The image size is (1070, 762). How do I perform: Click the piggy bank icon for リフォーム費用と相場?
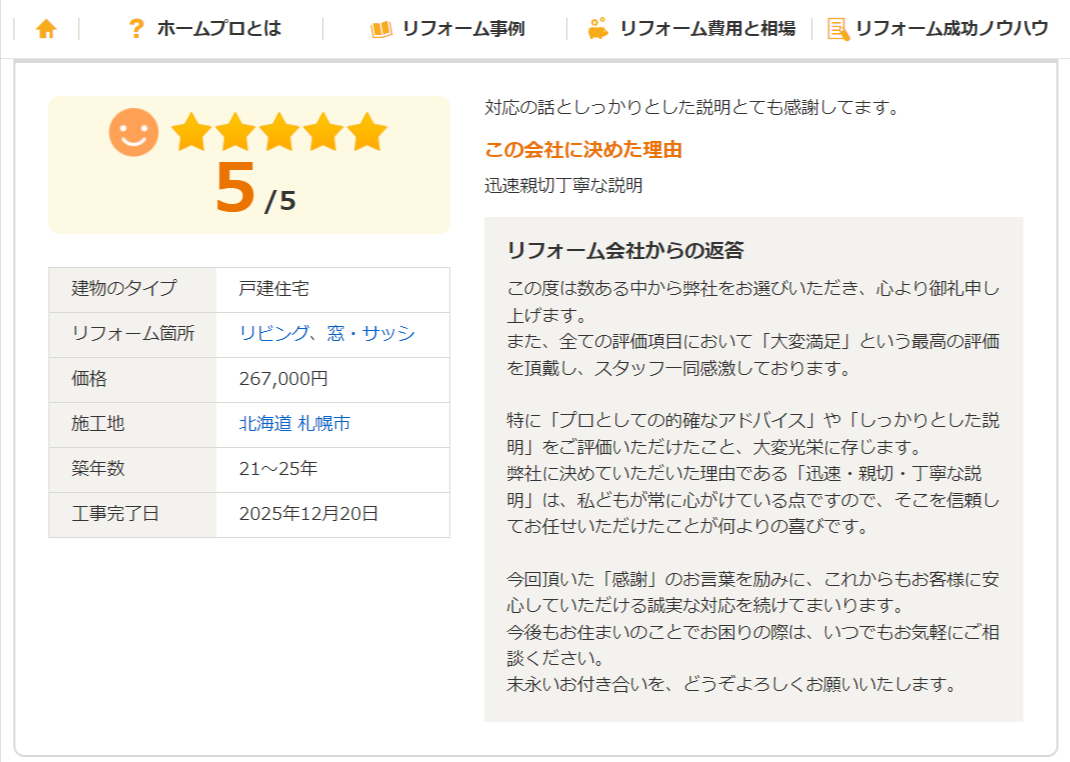pyautogui.click(x=598, y=29)
